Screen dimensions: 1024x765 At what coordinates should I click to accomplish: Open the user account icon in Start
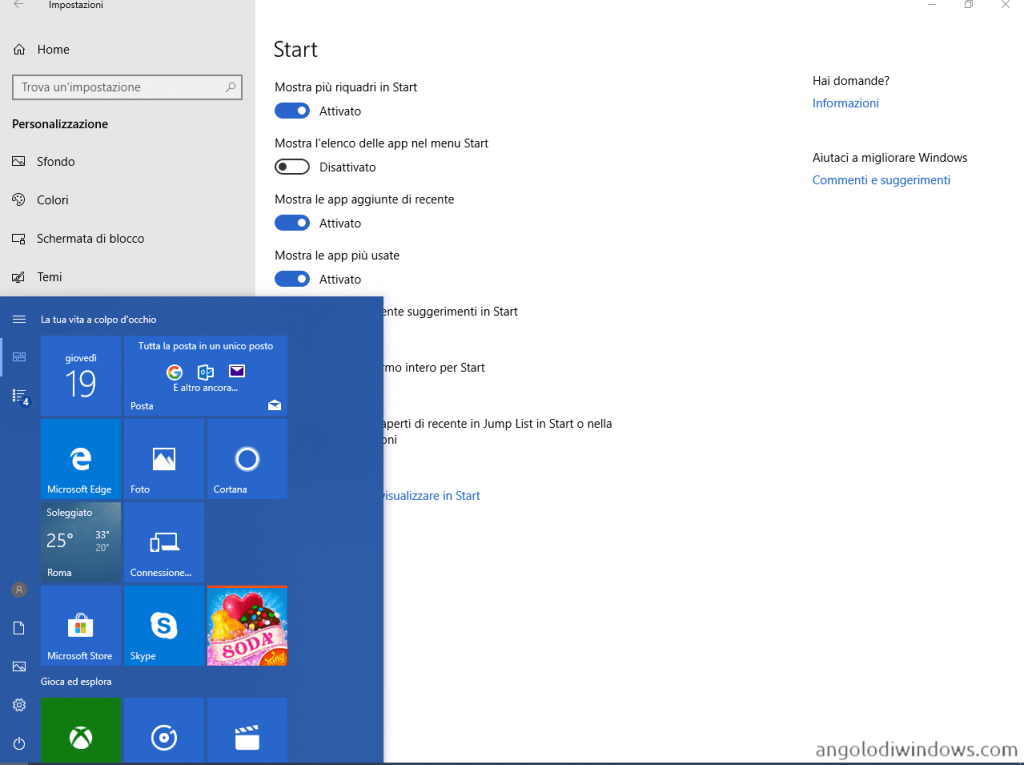point(19,590)
